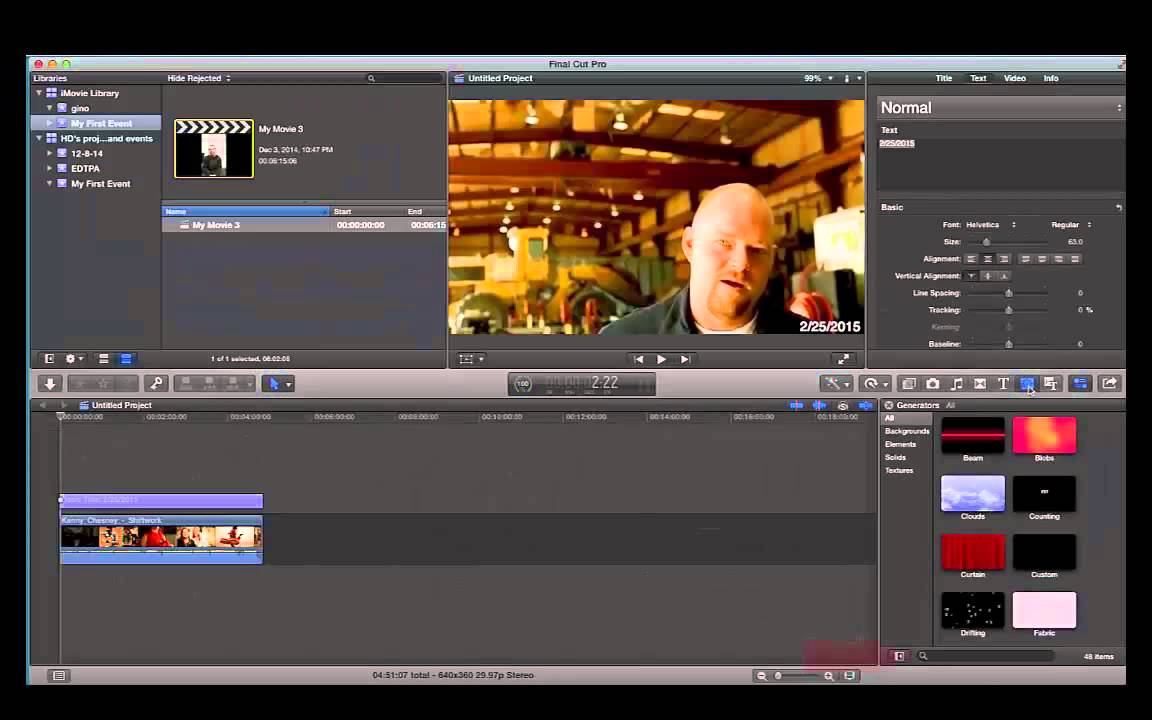
Task: Click the 2/25/2015 text field in inspector
Action: [1000, 163]
